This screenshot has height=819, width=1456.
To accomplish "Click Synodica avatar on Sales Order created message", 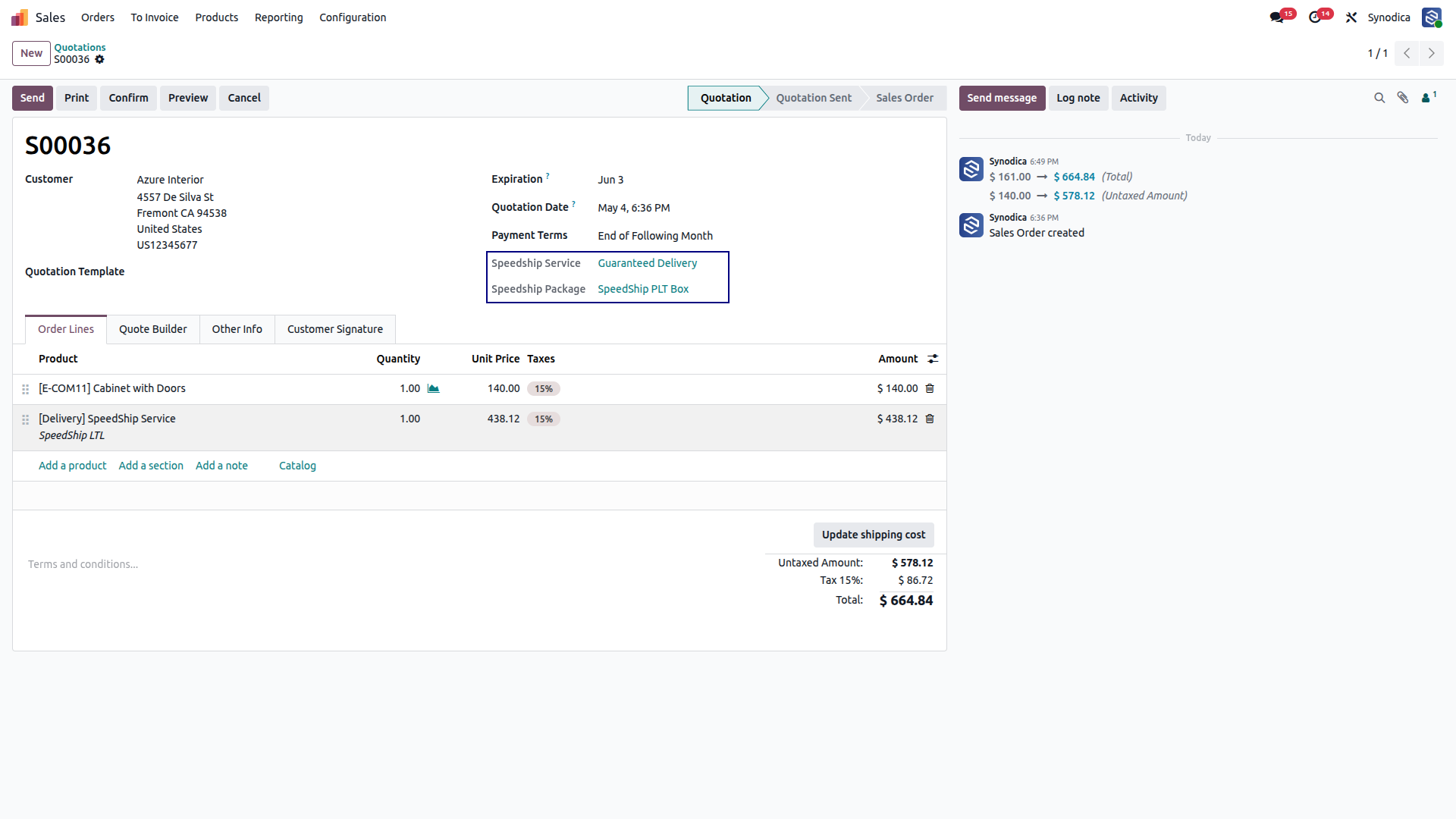I will tap(971, 225).
